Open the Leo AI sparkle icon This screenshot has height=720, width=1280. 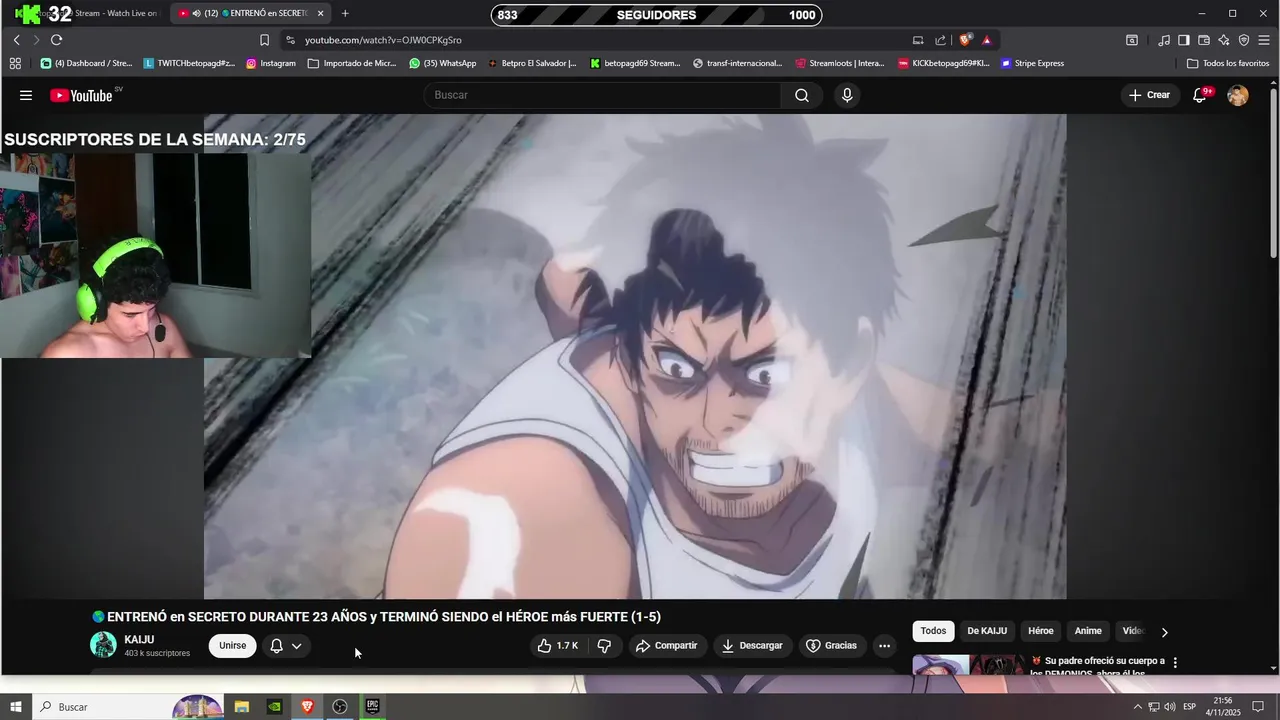pyautogui.click(x=1223, y=40)
